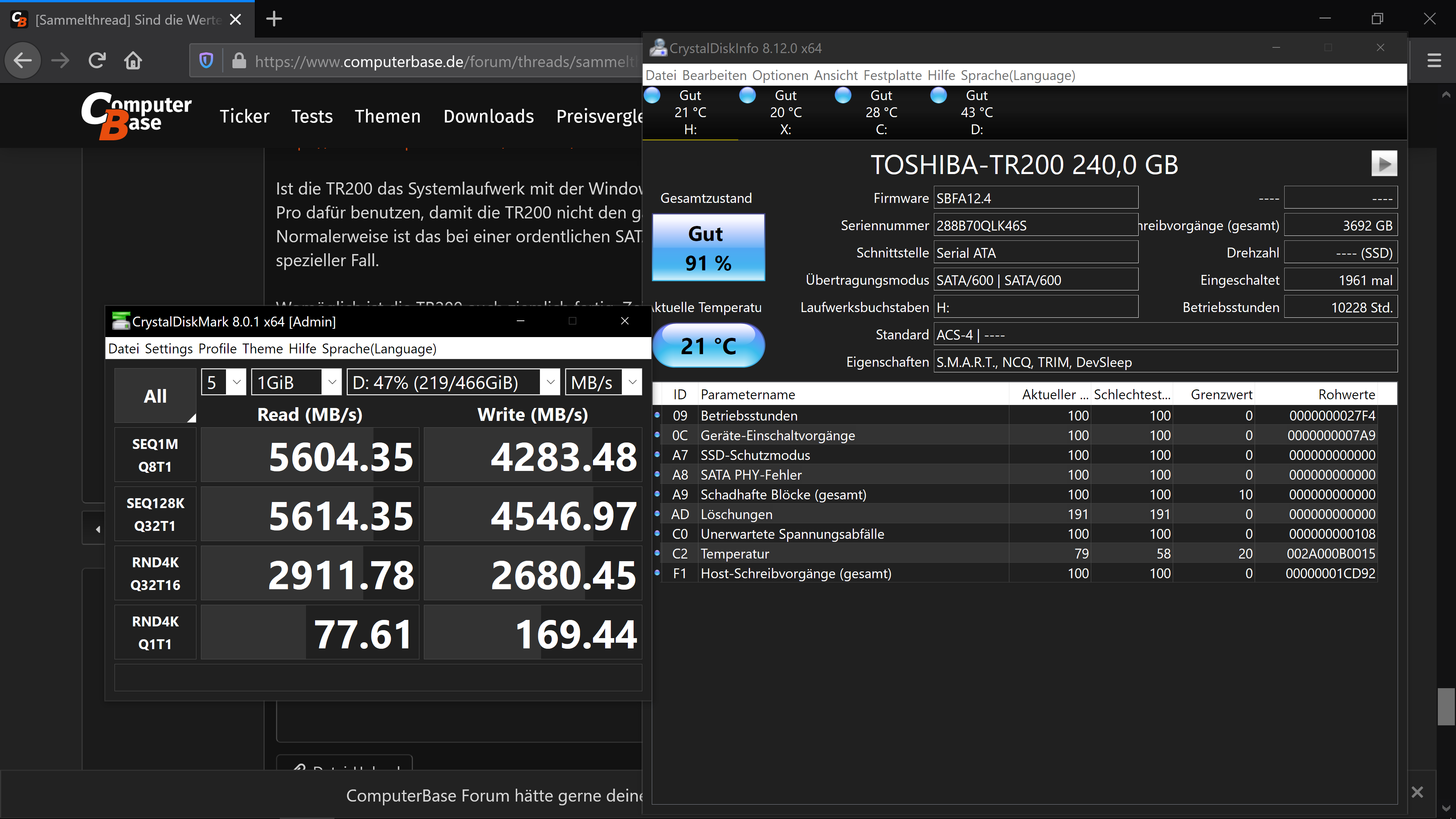Open the test count dropdown showing 5
Screen dimensions: 1456x819
click(x=223, y=383)
